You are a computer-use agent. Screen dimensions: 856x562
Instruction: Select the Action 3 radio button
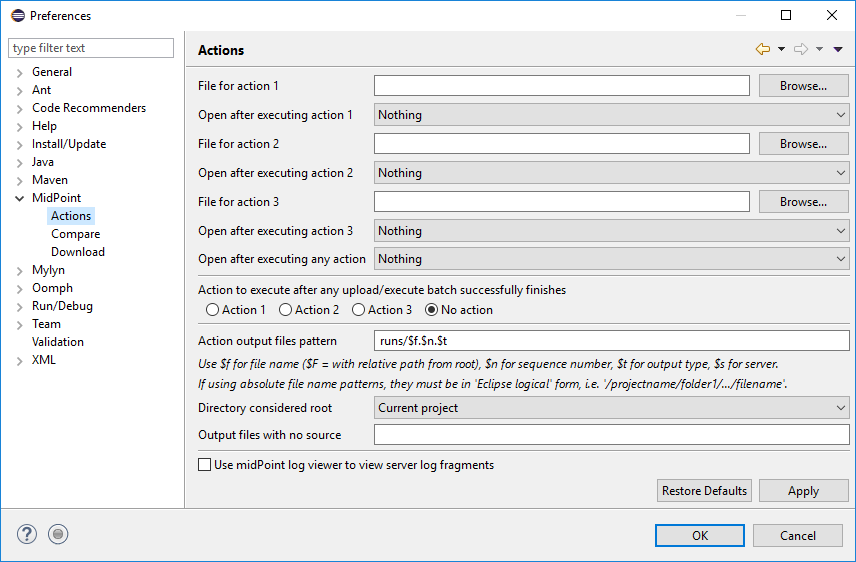[x=358, y=310]
